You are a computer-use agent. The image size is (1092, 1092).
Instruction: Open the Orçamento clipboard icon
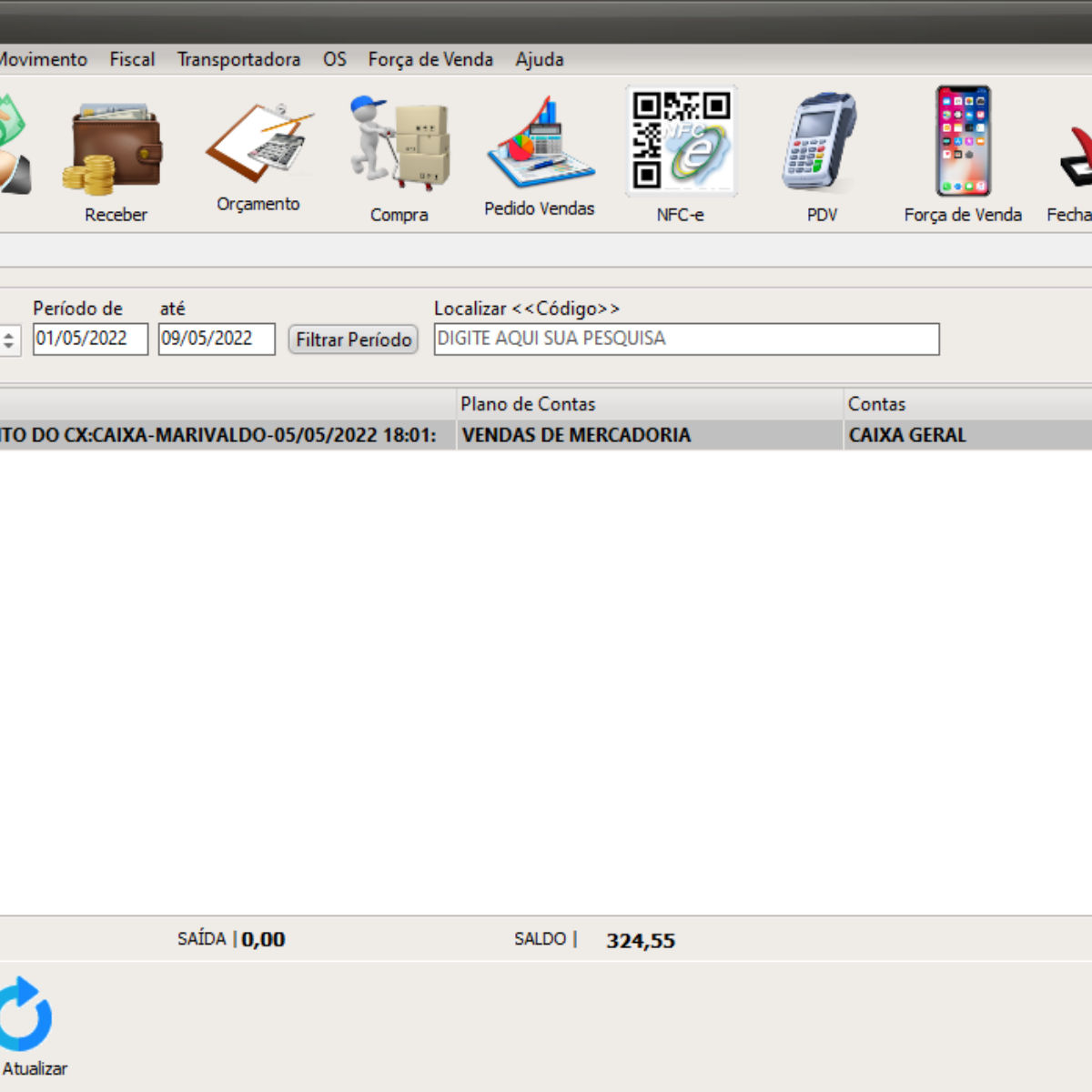[x=259, y=144]
